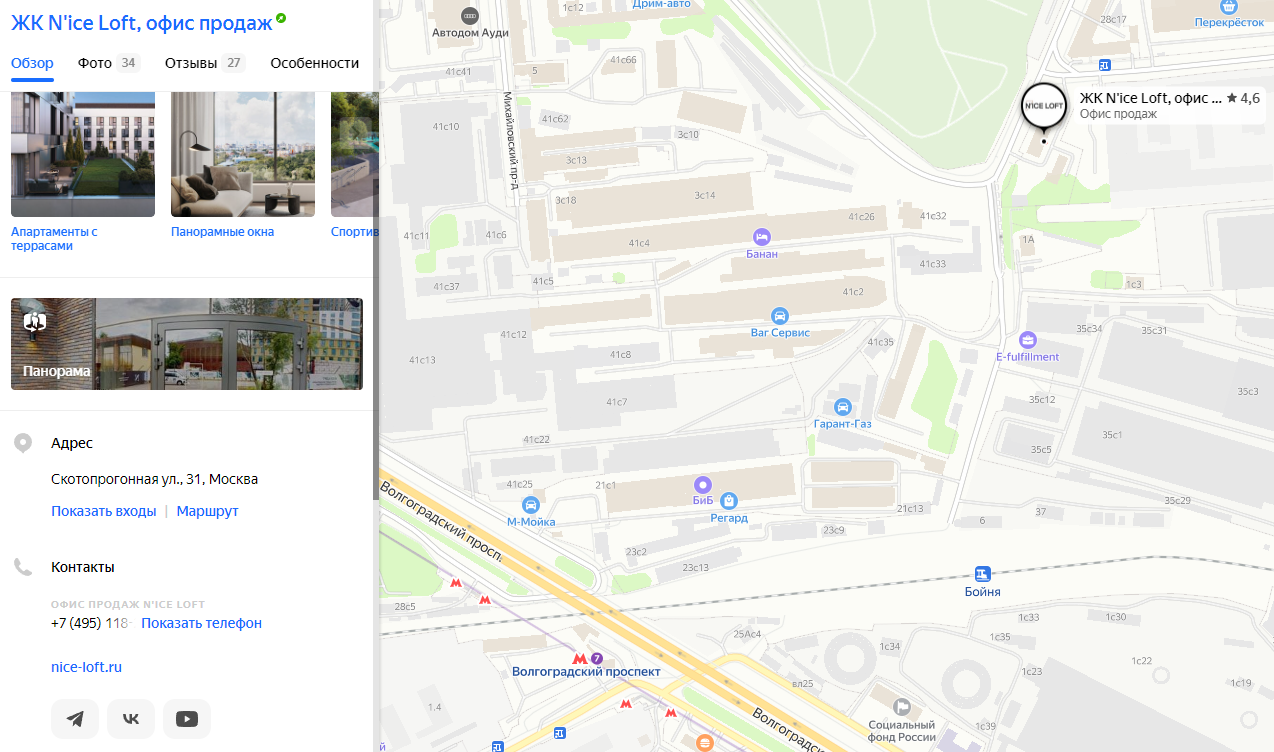The image size is (1274, 752).
Task: Open the VK social link
Action: pos(131,719)
